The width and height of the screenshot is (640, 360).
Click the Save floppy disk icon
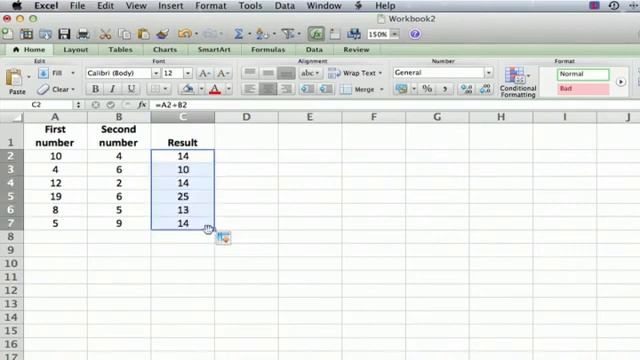tap(64, 34)
